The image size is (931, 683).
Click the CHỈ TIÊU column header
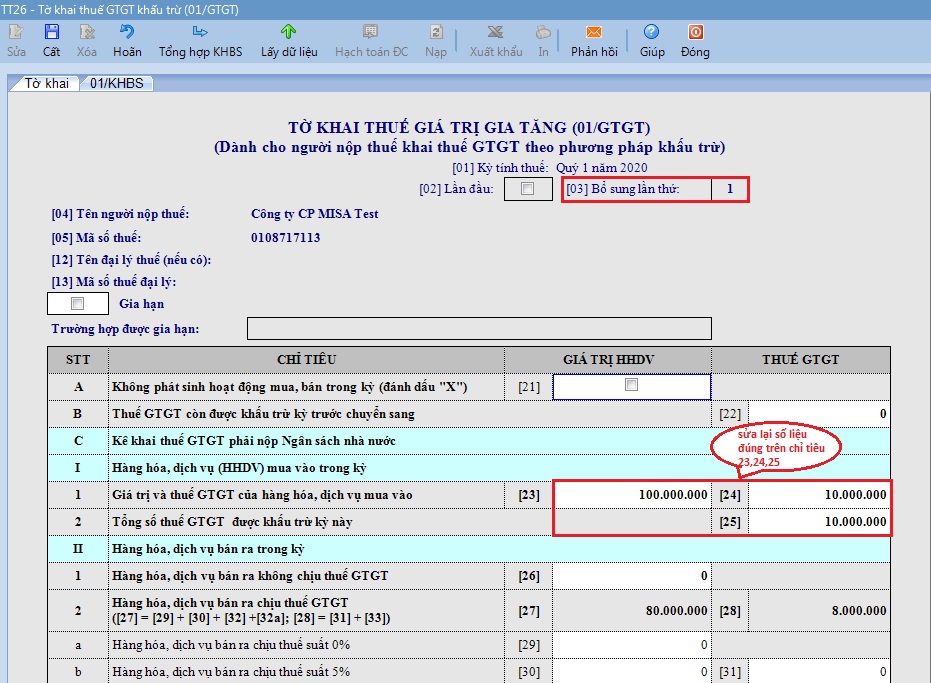pos(306,359)
